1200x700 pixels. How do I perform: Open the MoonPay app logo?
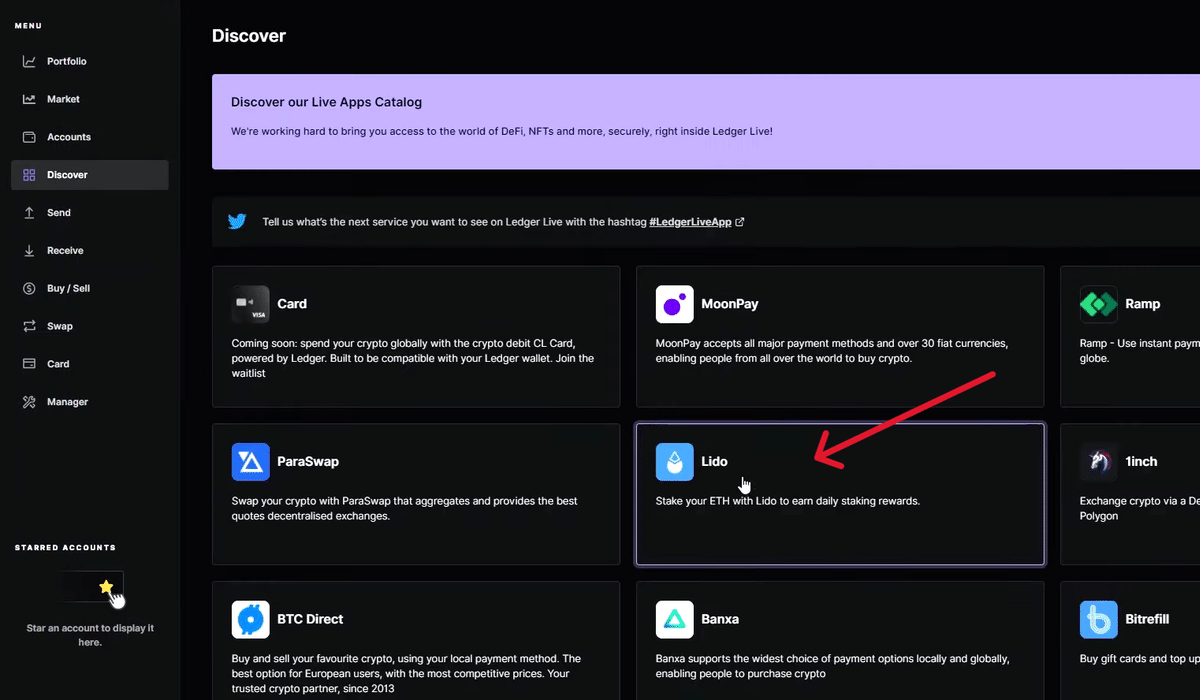(675, 304)
